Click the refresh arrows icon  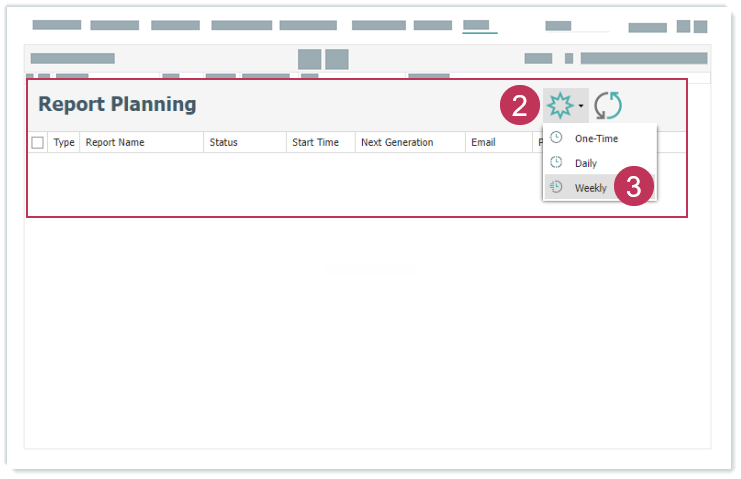coord(608,105)
